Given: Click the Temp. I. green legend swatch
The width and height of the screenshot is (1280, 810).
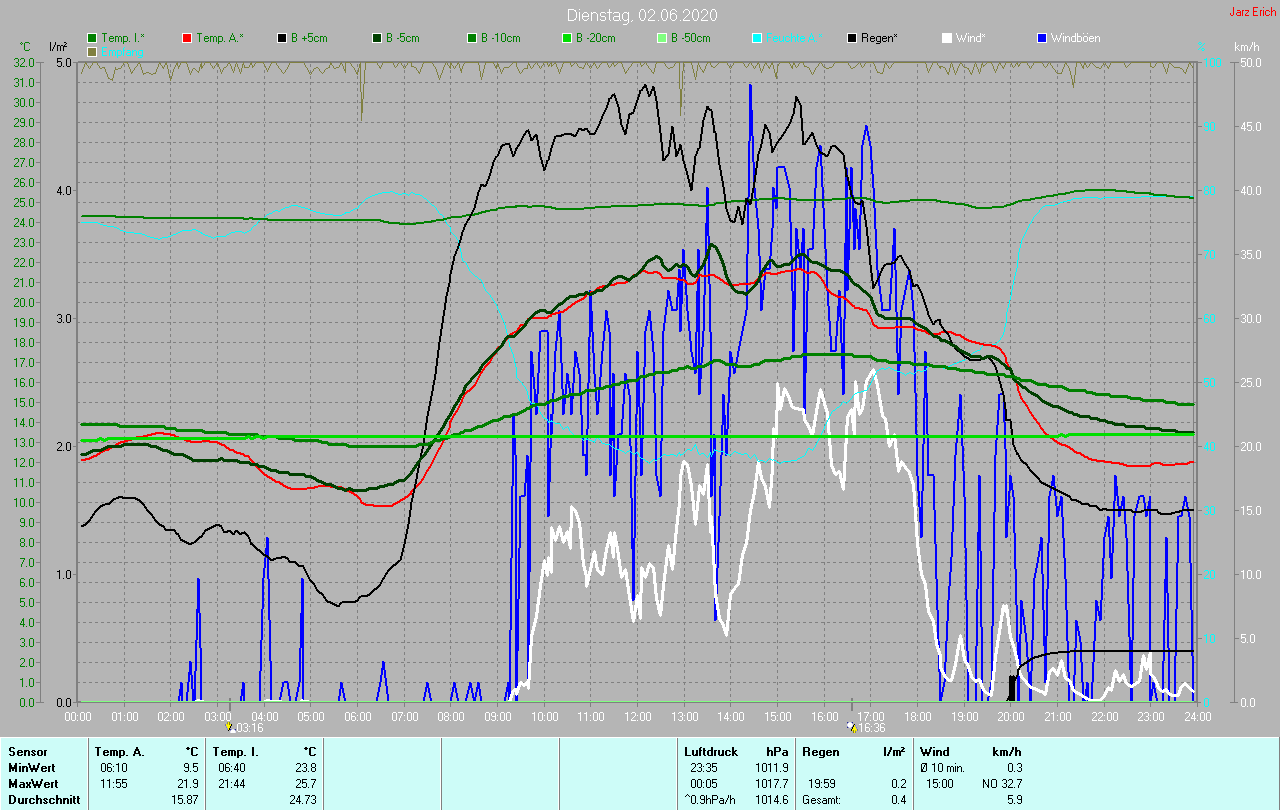Looking at the screenshot, I should (93, 38).
